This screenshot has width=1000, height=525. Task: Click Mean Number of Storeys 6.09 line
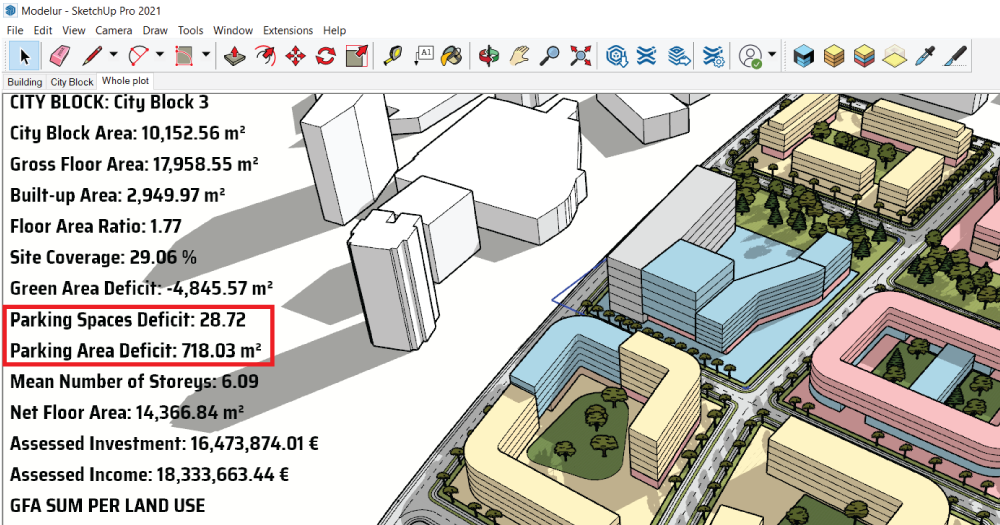click(134, 381)
